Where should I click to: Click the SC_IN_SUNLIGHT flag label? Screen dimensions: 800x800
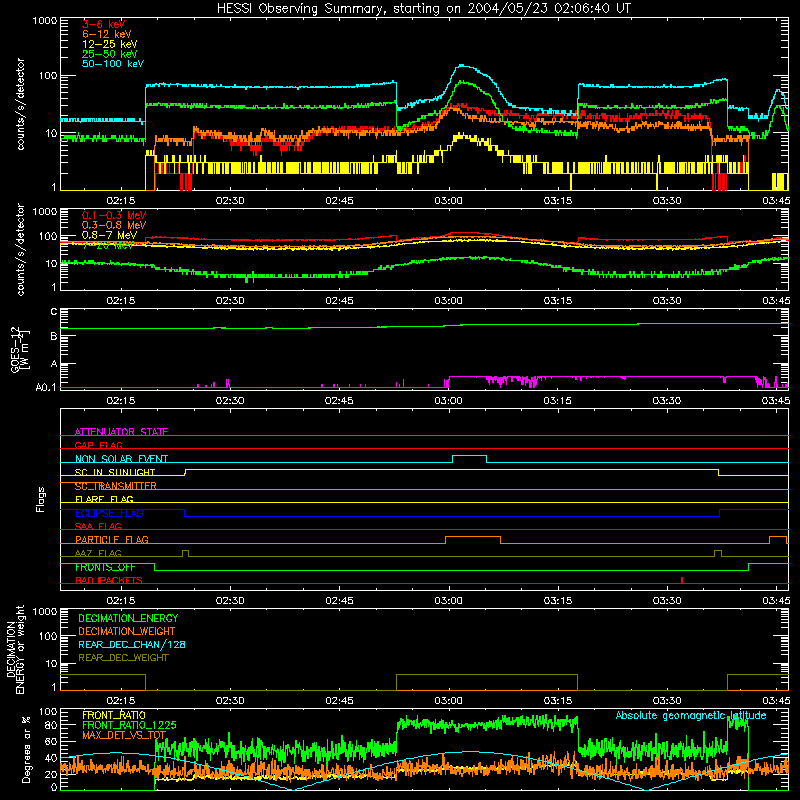click(x=115, y=472)
